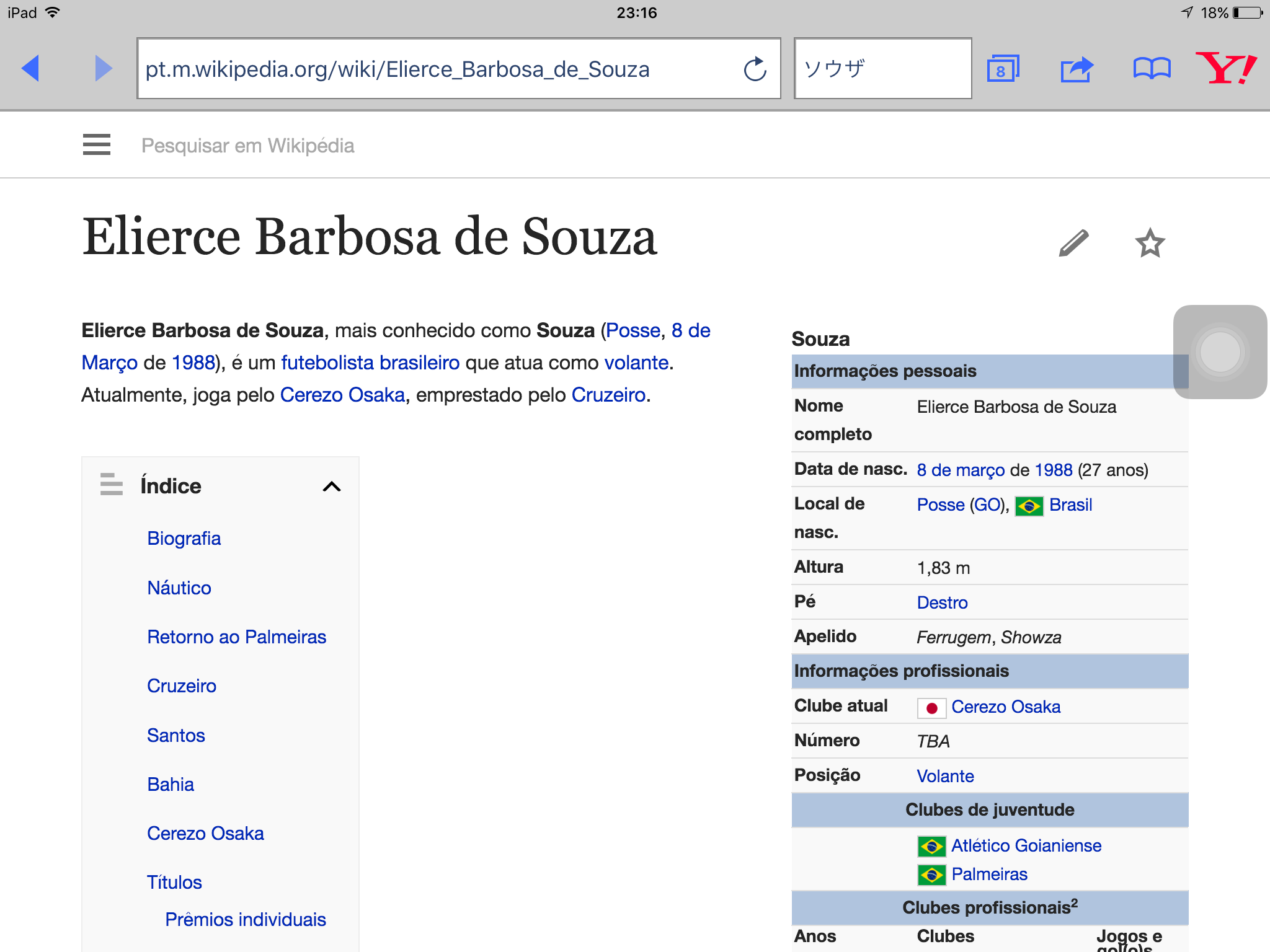The image size is (1270, 952).
Task: Go to the Biografia section in the index
Action: (184, 539)
